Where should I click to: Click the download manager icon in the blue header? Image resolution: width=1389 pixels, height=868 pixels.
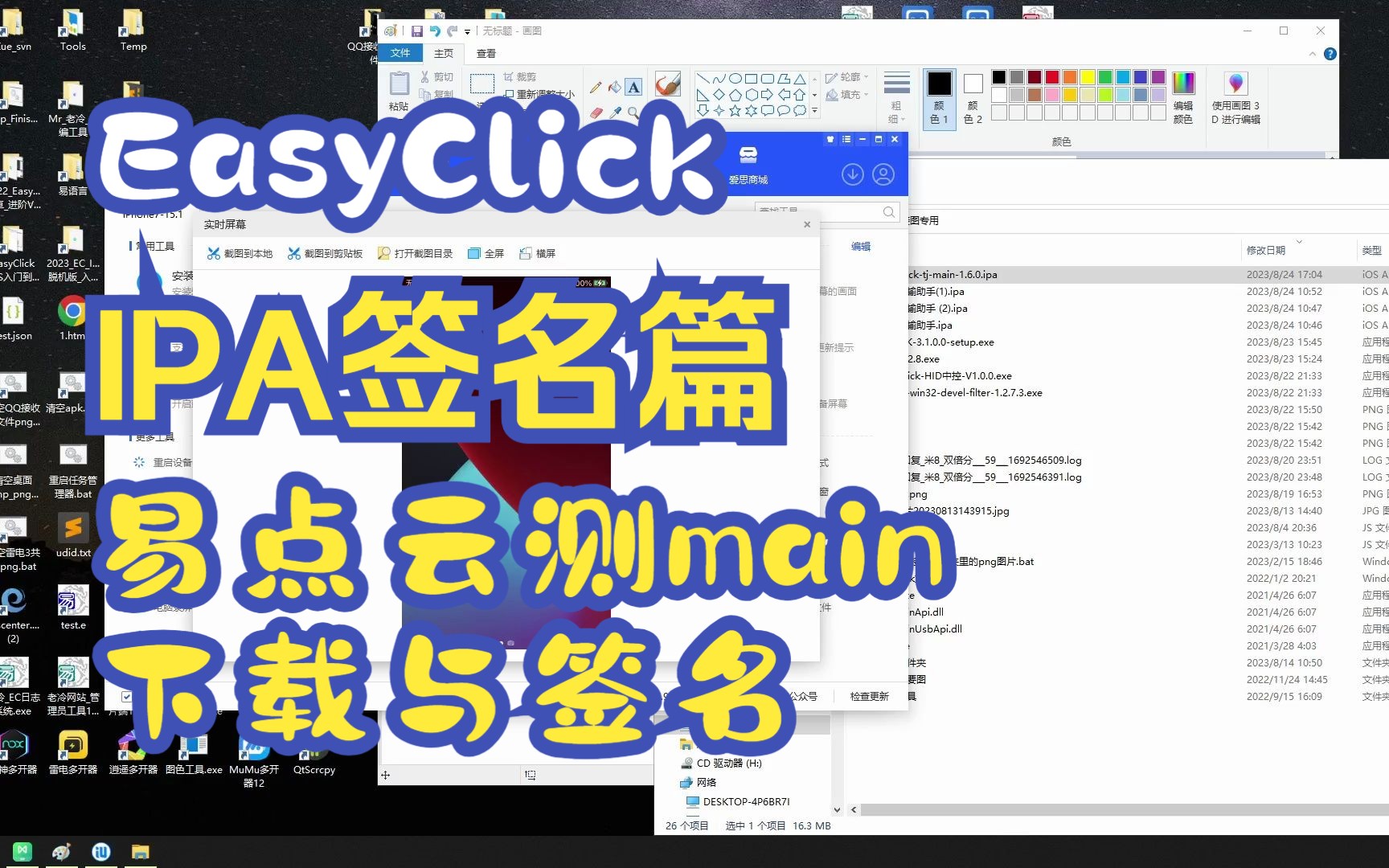click(x=853, y=174)
